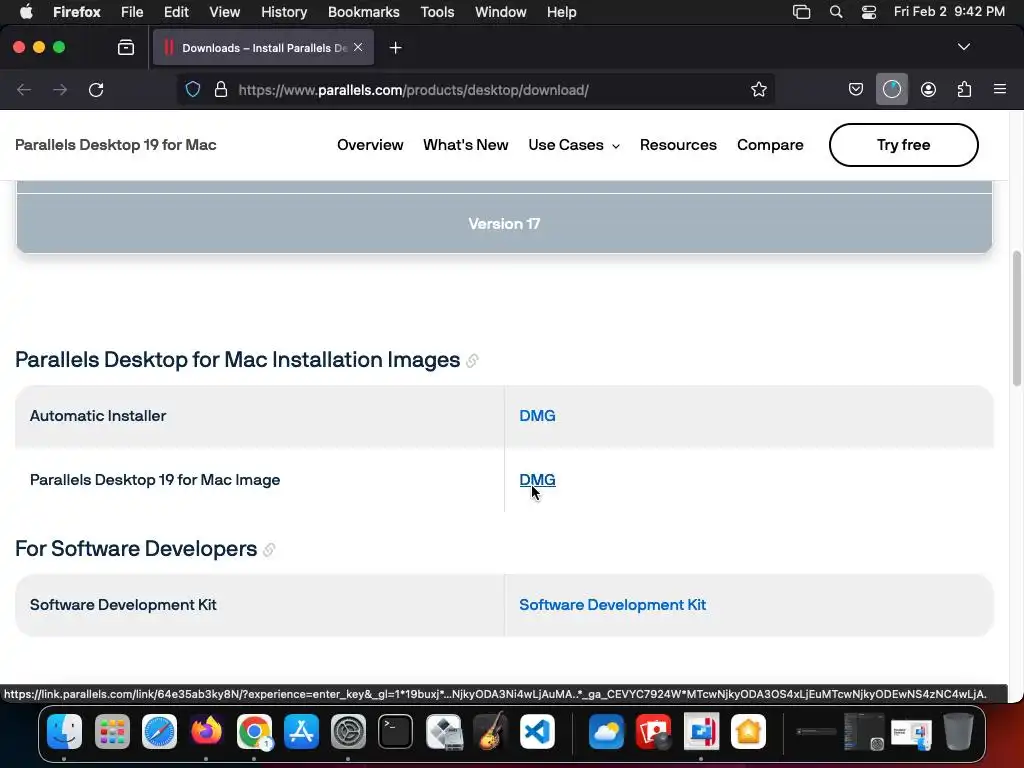This screenshot has height=768, width=1024.
Task: Open the Firefox application menu
Action: coord(76,12)
